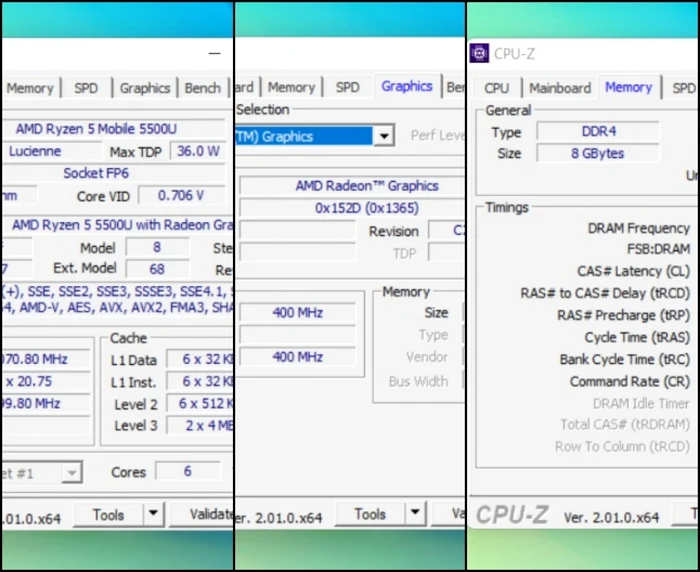Click the GPU code '0x152D (0x1365)'
Screen dimensions: 700x572
(x=352, y=208)
